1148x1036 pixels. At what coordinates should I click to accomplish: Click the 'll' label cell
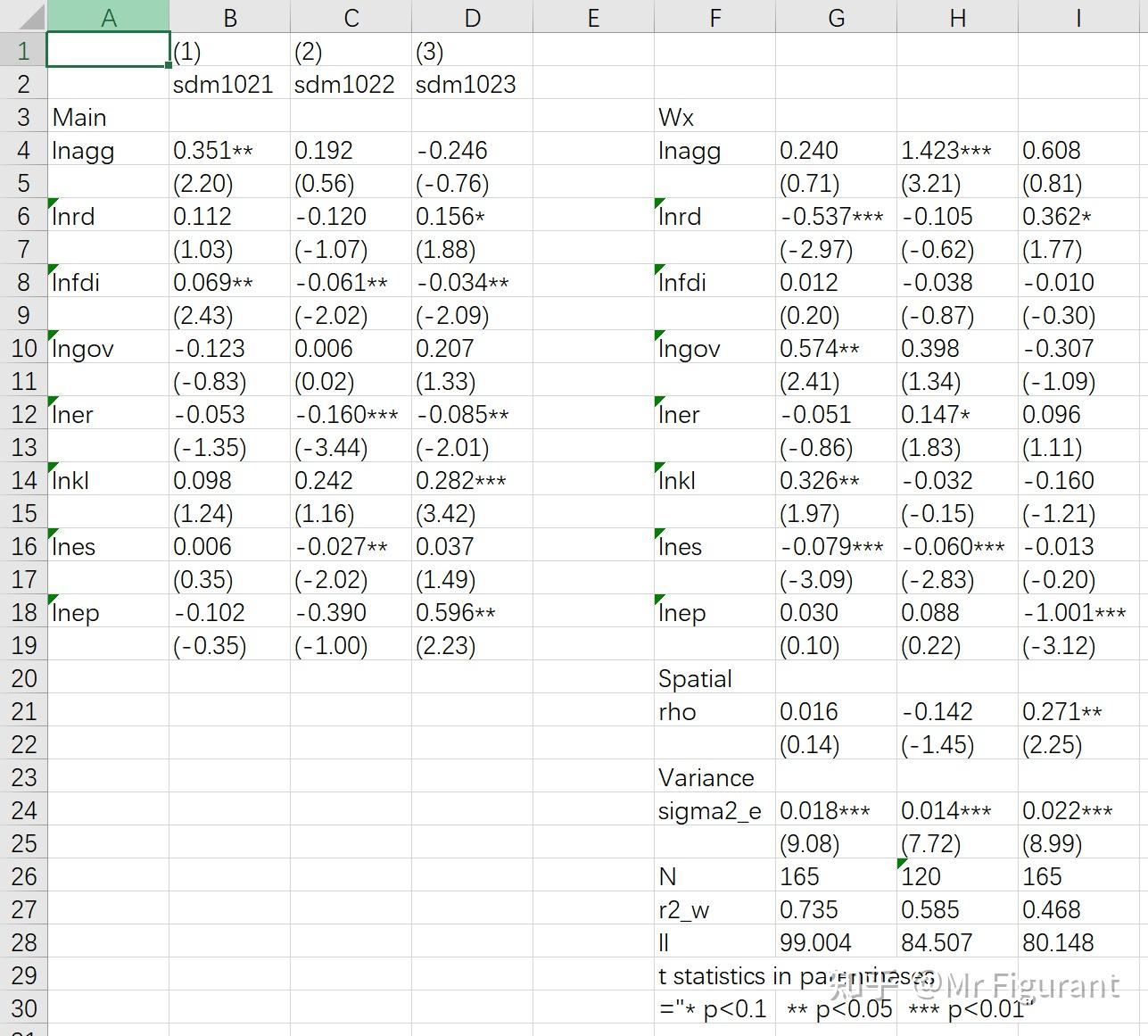pos(714,941)
